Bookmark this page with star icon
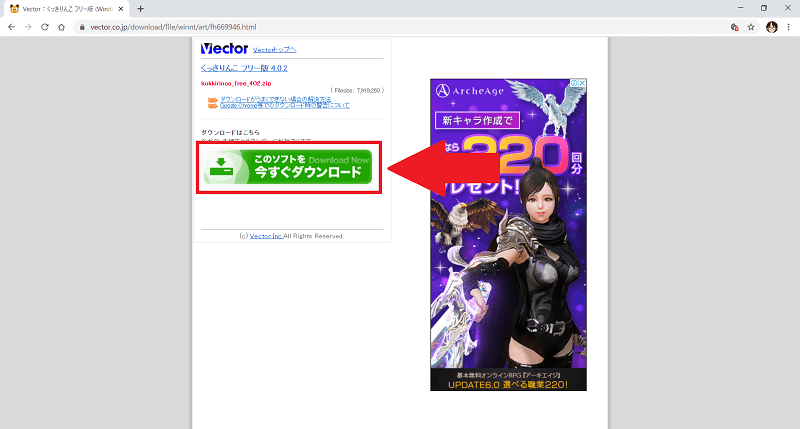This screenshot has height=429, width=800. pos(751,27)
